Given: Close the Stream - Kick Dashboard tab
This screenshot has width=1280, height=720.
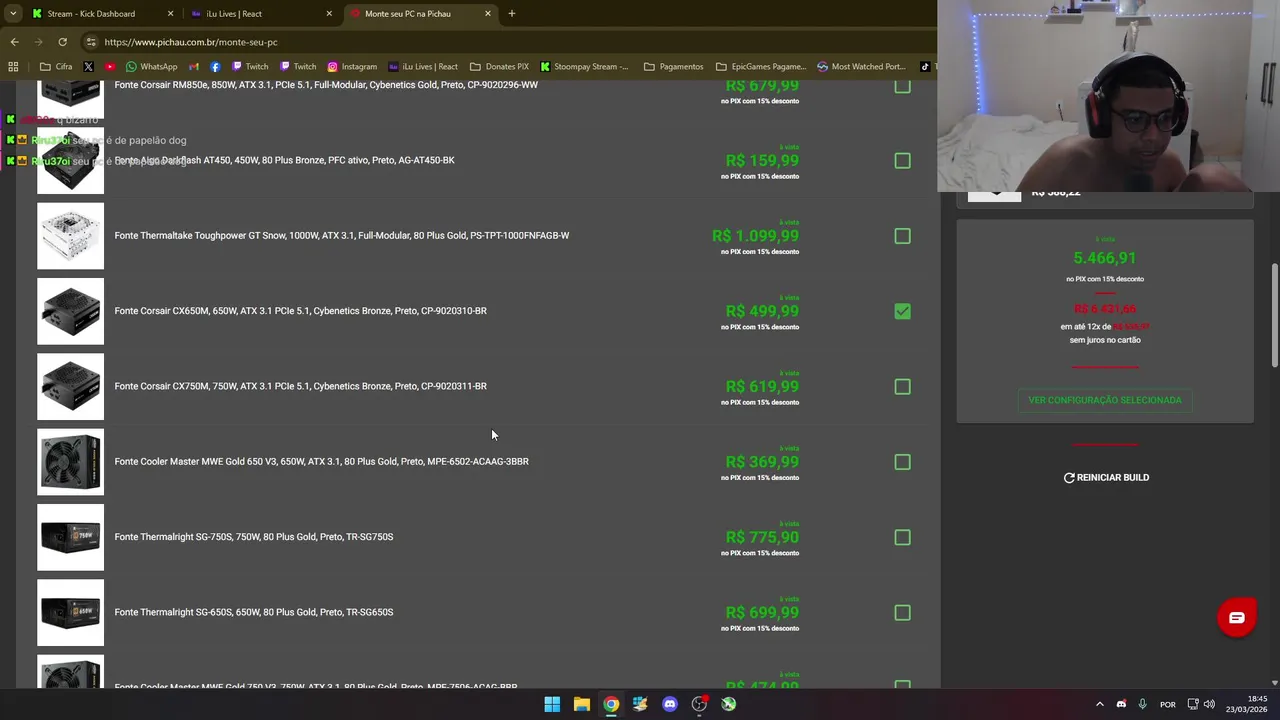Looking at the screenshot, I should (170, 14).
